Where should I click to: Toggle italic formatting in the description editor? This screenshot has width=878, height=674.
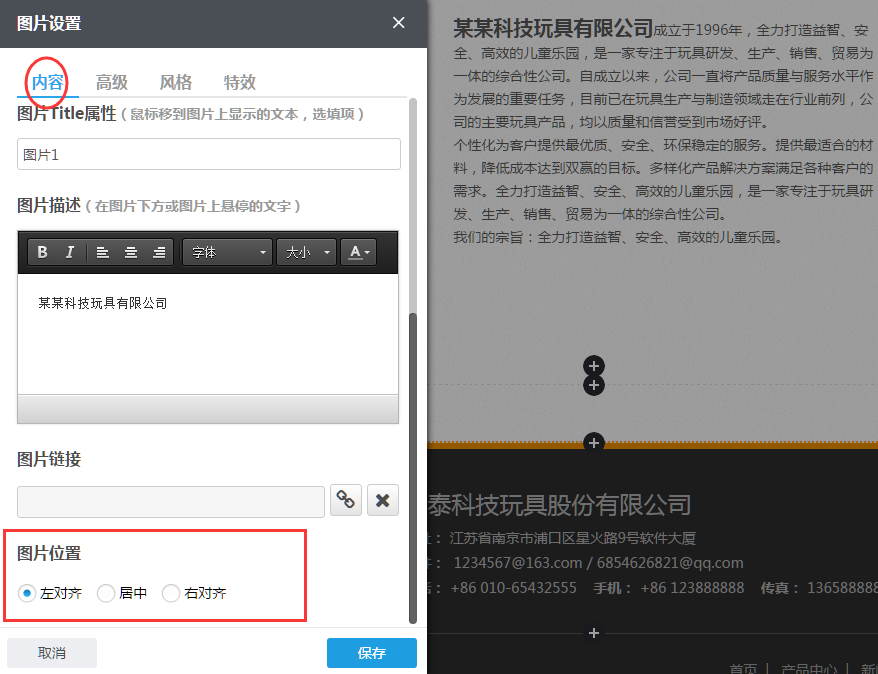pyautogui.click(x=68, y=252)
